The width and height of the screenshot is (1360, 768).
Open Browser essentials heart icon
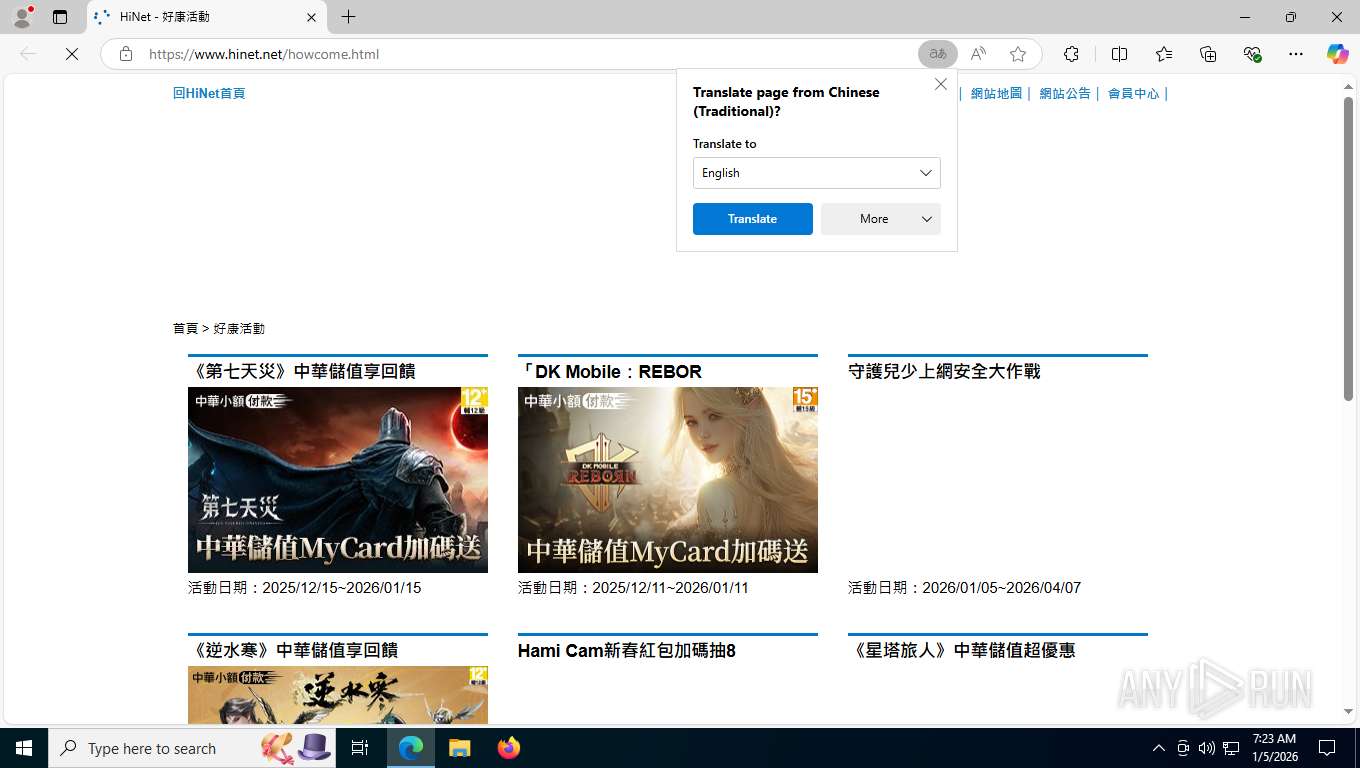pyautogui.click(x=1252, y=54)
